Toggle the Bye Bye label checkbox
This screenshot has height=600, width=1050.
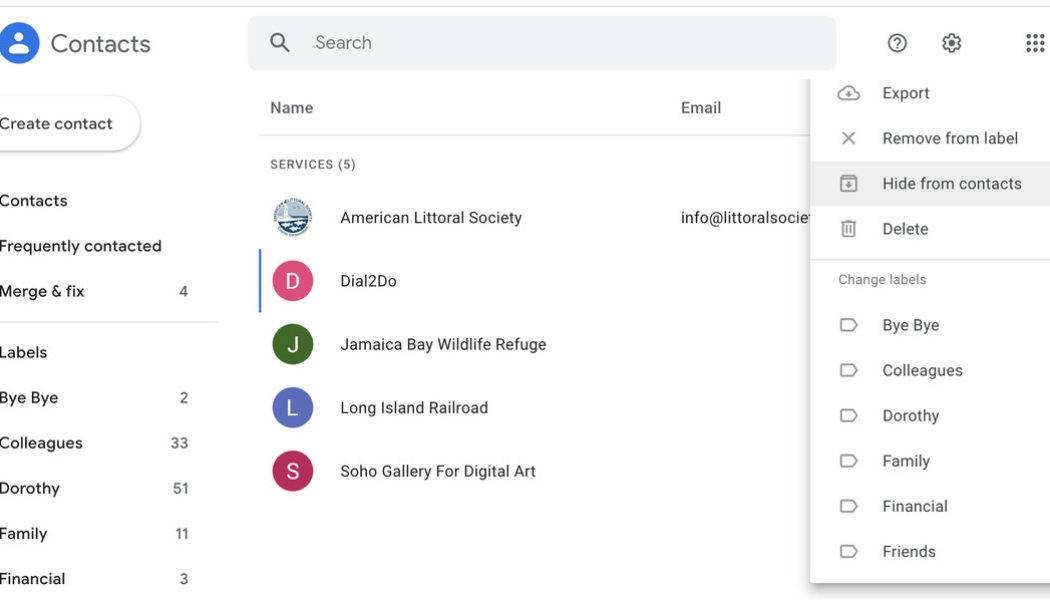(849, 324)
